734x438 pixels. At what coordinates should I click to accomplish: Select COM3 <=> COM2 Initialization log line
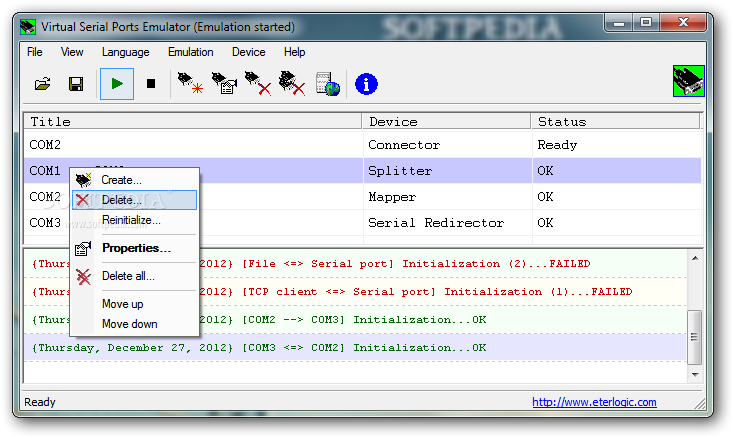pyautogui.click(x=356, y=348)
